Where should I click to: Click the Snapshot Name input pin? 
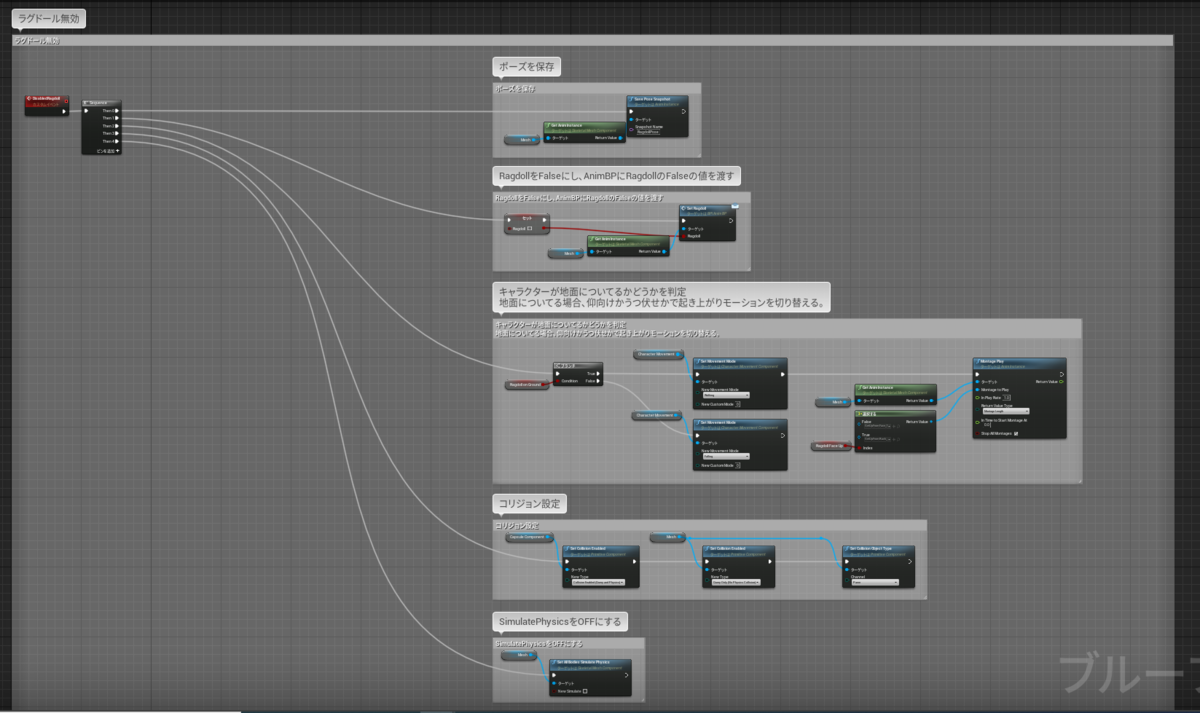click(x=631, y=129)
